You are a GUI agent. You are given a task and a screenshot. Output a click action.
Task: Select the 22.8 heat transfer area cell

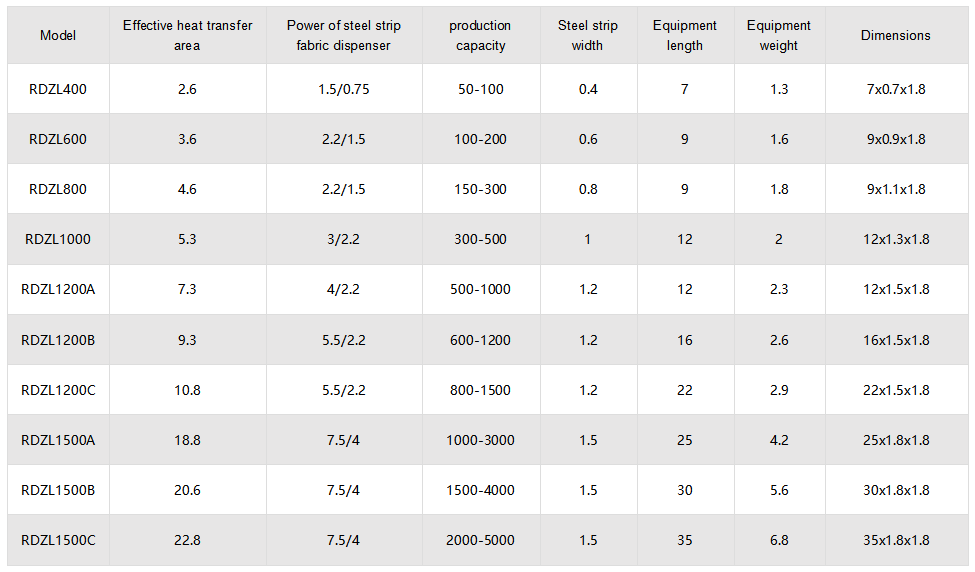click(x=187, y=540)
